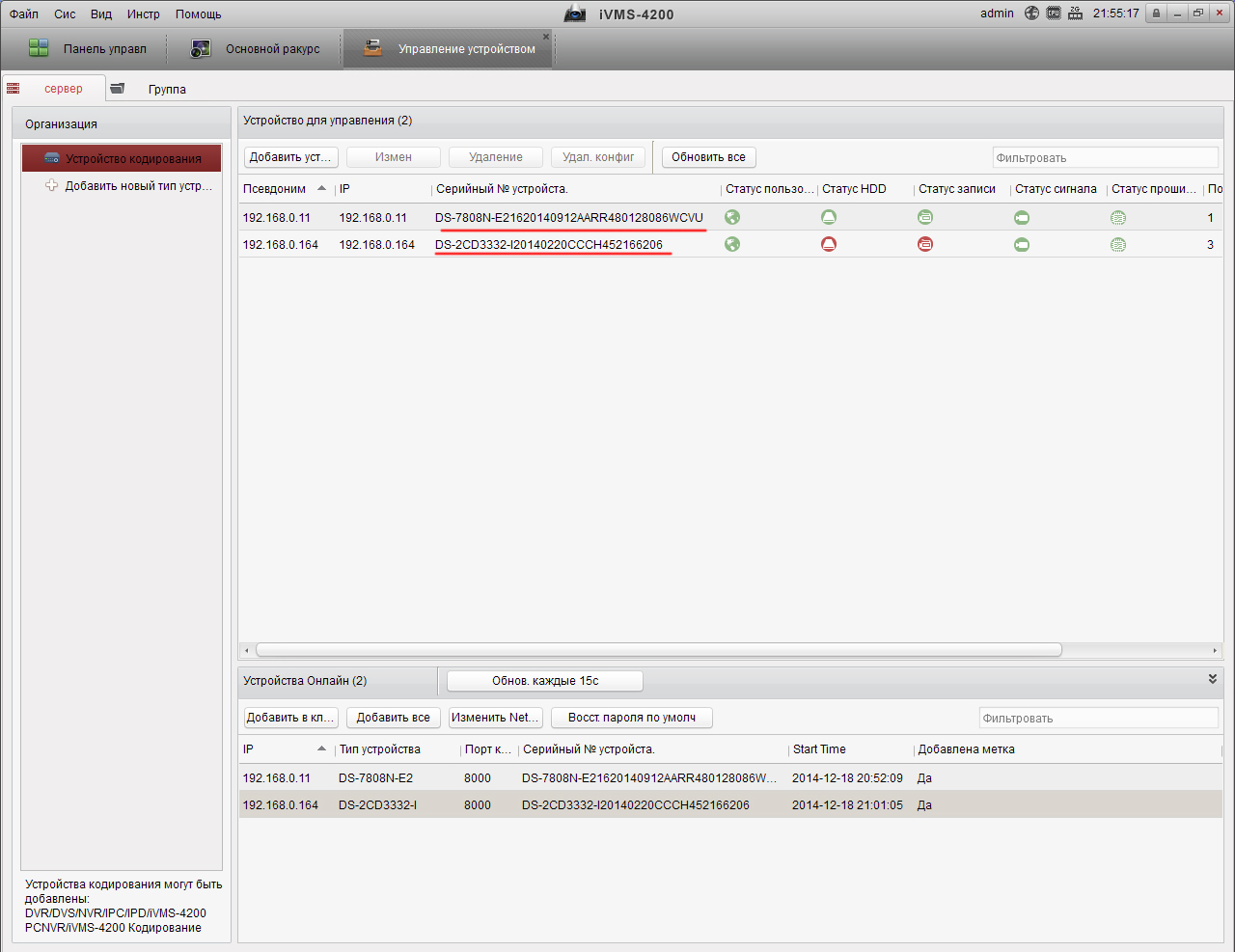
Task: Click the upper Фильтровать filter field
Action: tap(1106, 158)
